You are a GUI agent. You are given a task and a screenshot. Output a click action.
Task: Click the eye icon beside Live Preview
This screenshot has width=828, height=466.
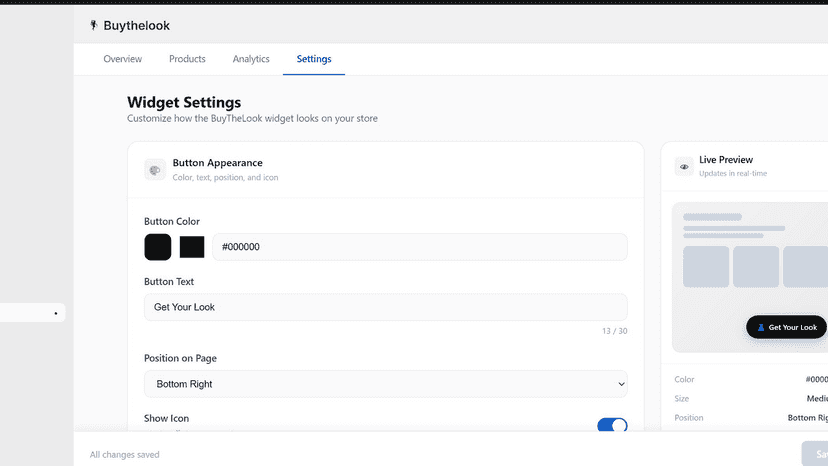point(684,166)
